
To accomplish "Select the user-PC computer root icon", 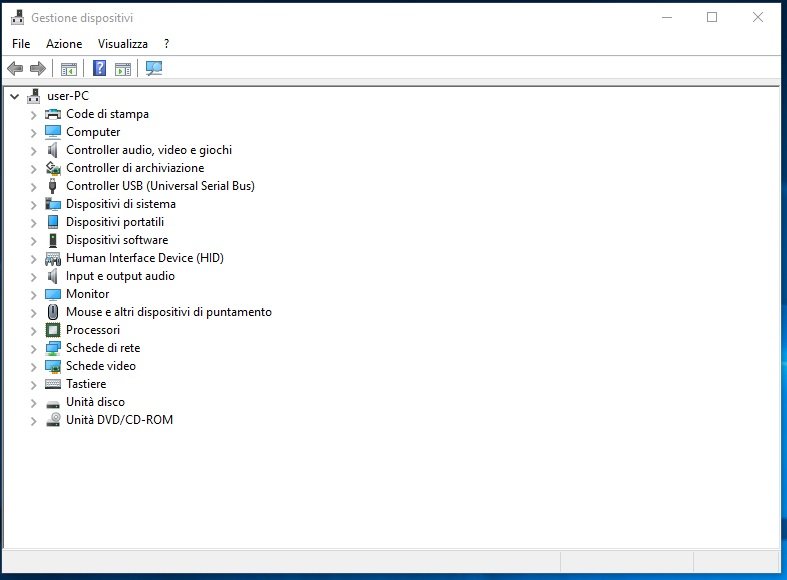I will pyautogui.click(x=34, y=96).
